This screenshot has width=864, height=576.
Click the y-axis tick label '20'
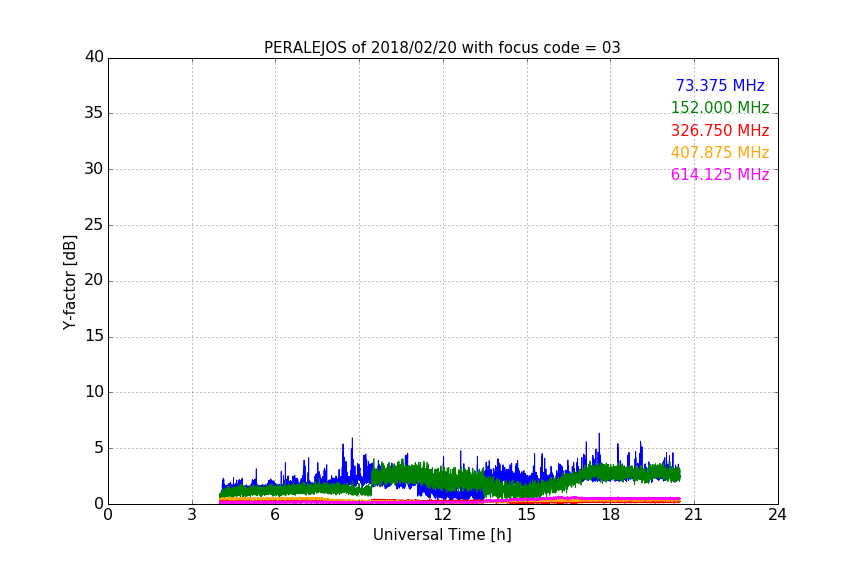[94, 281]
